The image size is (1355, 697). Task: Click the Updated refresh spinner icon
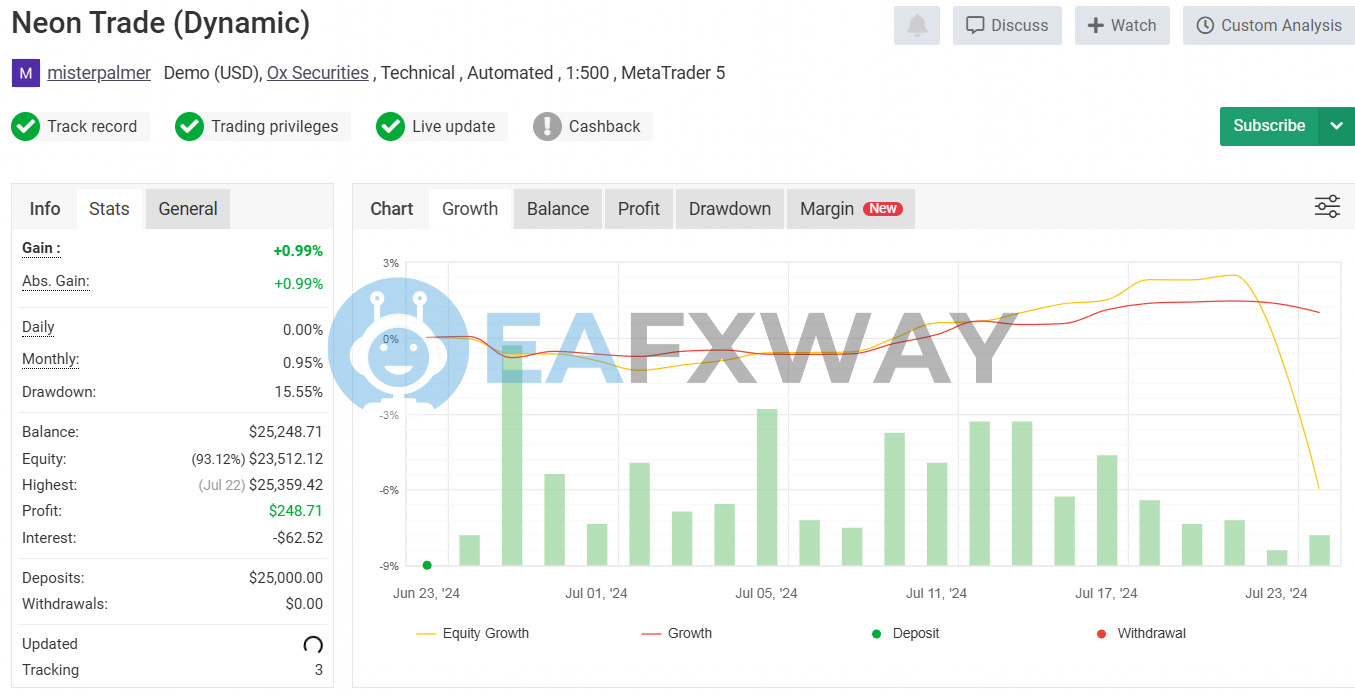(312, 645)
